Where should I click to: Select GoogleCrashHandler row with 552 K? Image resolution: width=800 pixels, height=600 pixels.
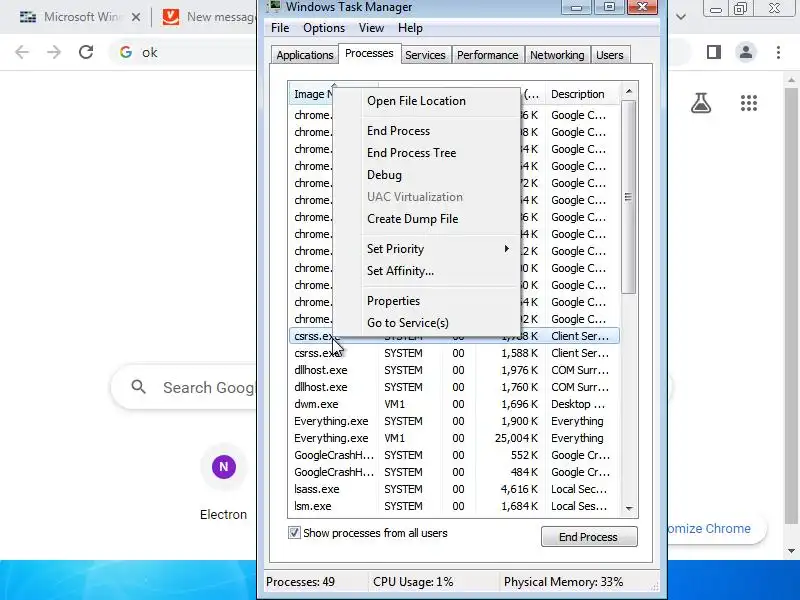tap(454, 455)
